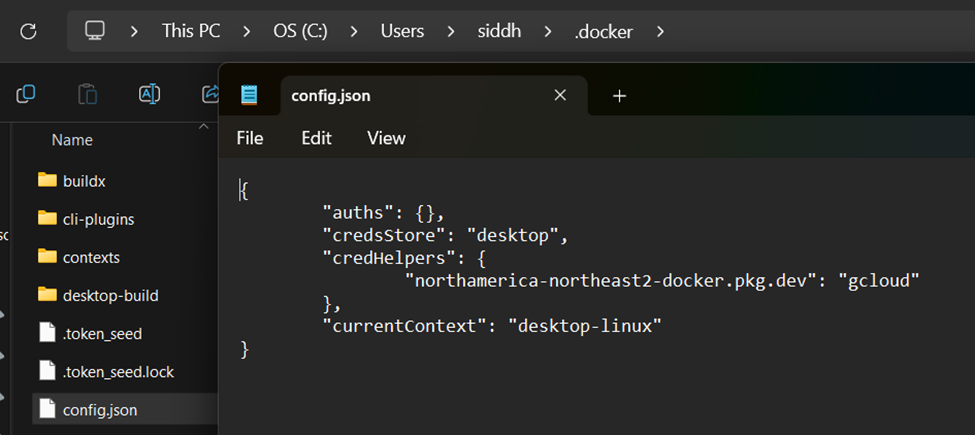Click OS (C:) in the breadcrumb
This screenshot has width=975, height=435.
pos(300,31)
